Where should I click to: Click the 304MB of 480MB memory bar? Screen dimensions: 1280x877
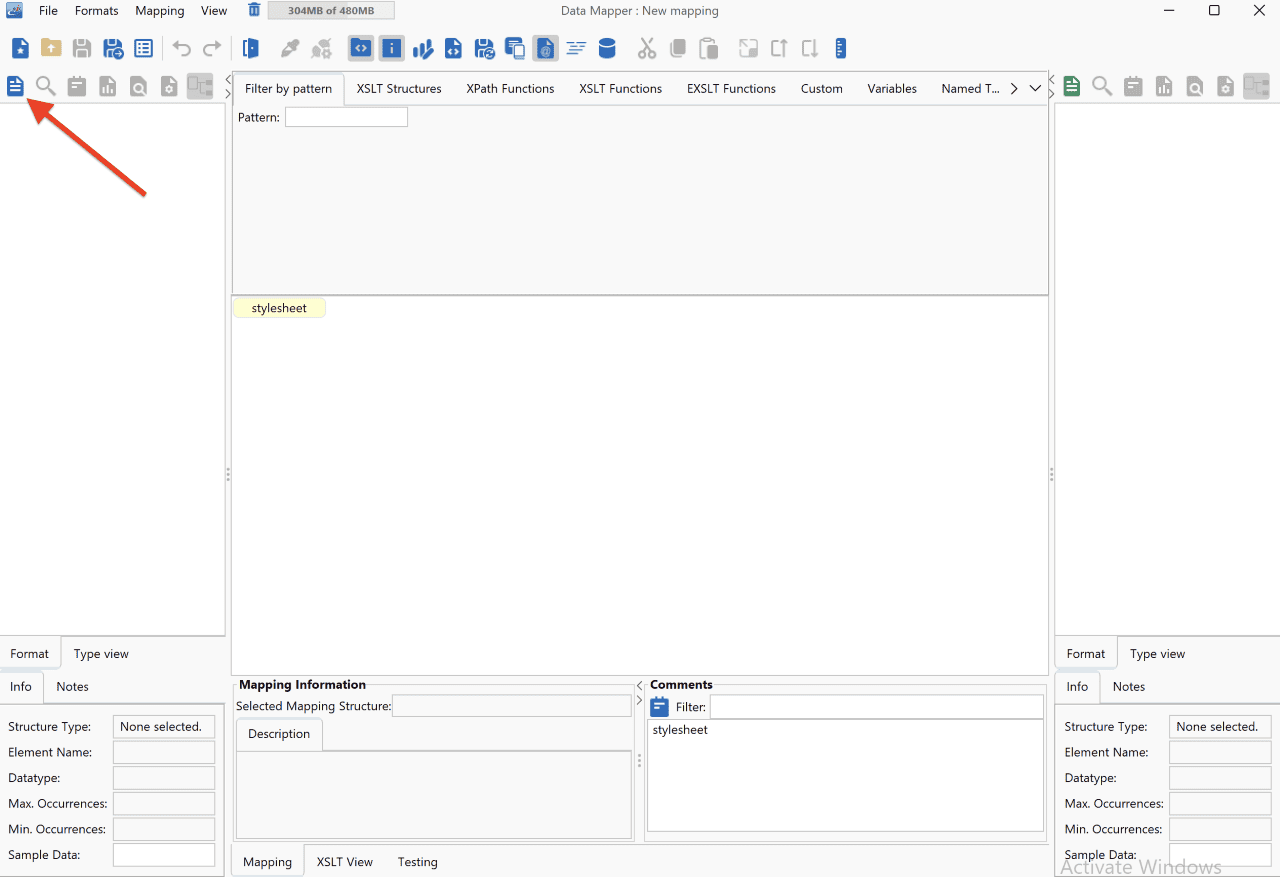[331, 11]
